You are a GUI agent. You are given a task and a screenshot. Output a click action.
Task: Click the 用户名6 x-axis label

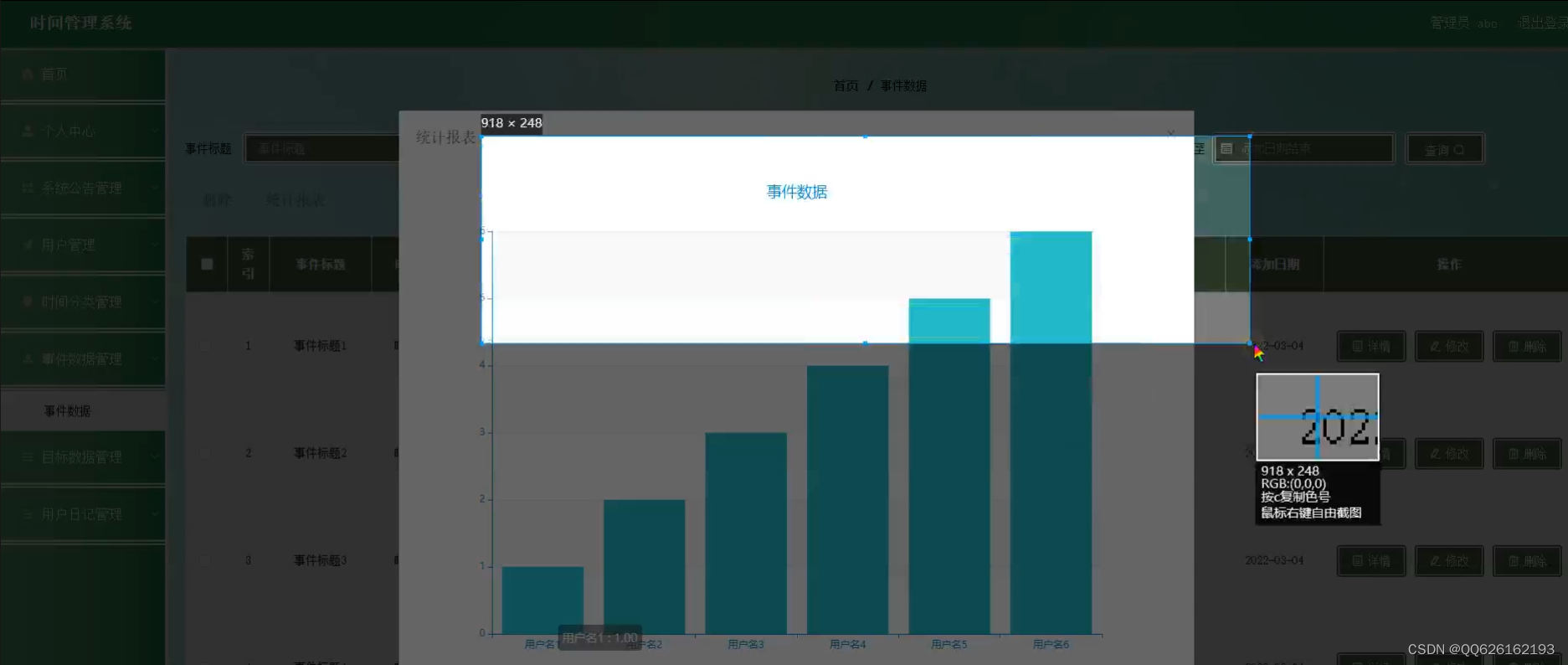(1051, 644)
